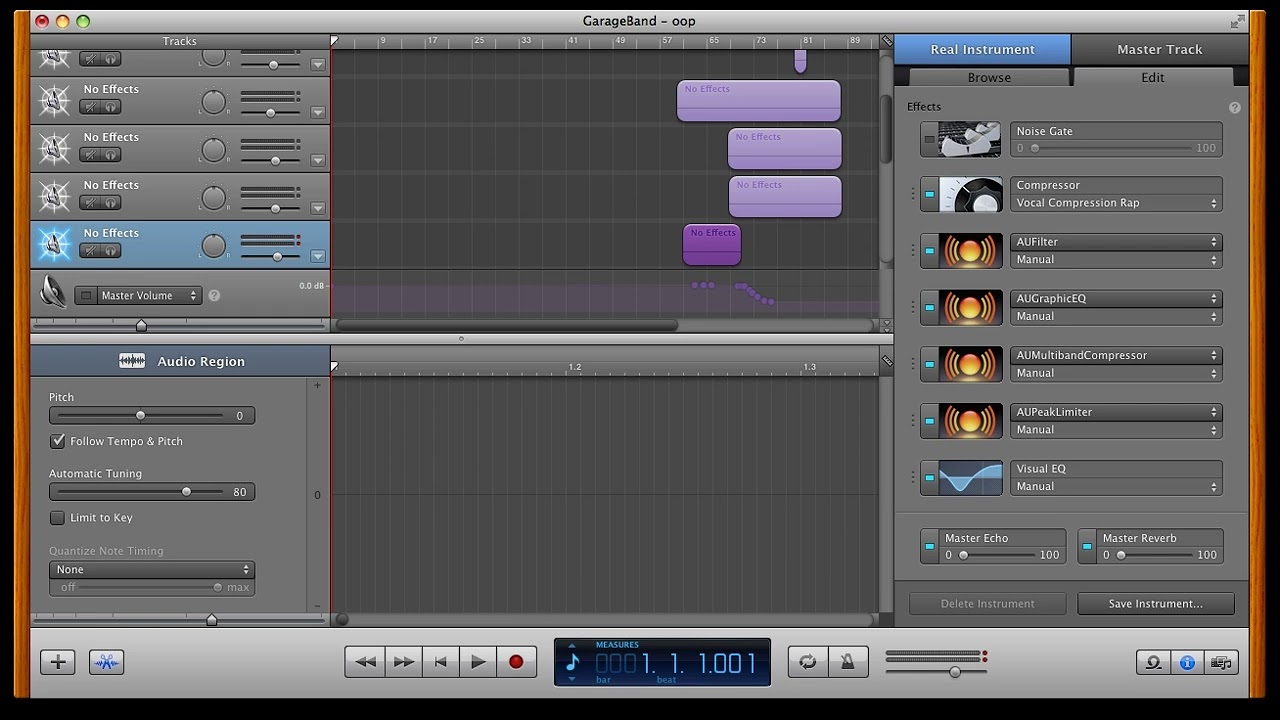Toggle the Master Volume automation enable box

click(x=86, y=296)
